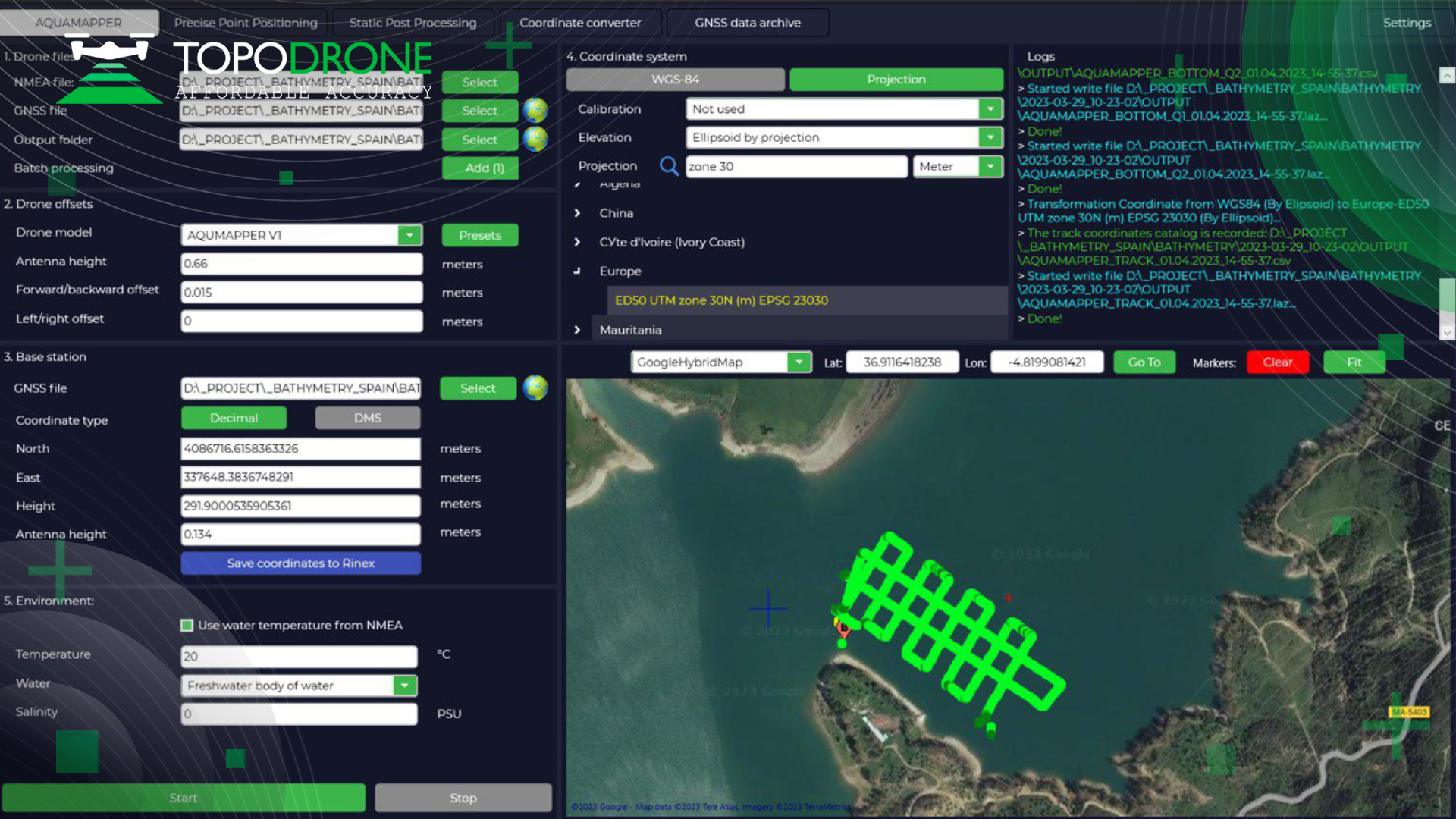Click the globe icon beside Output folder
The height and width of the screenshot is (819, 1456).
click(x=535, y=139)
